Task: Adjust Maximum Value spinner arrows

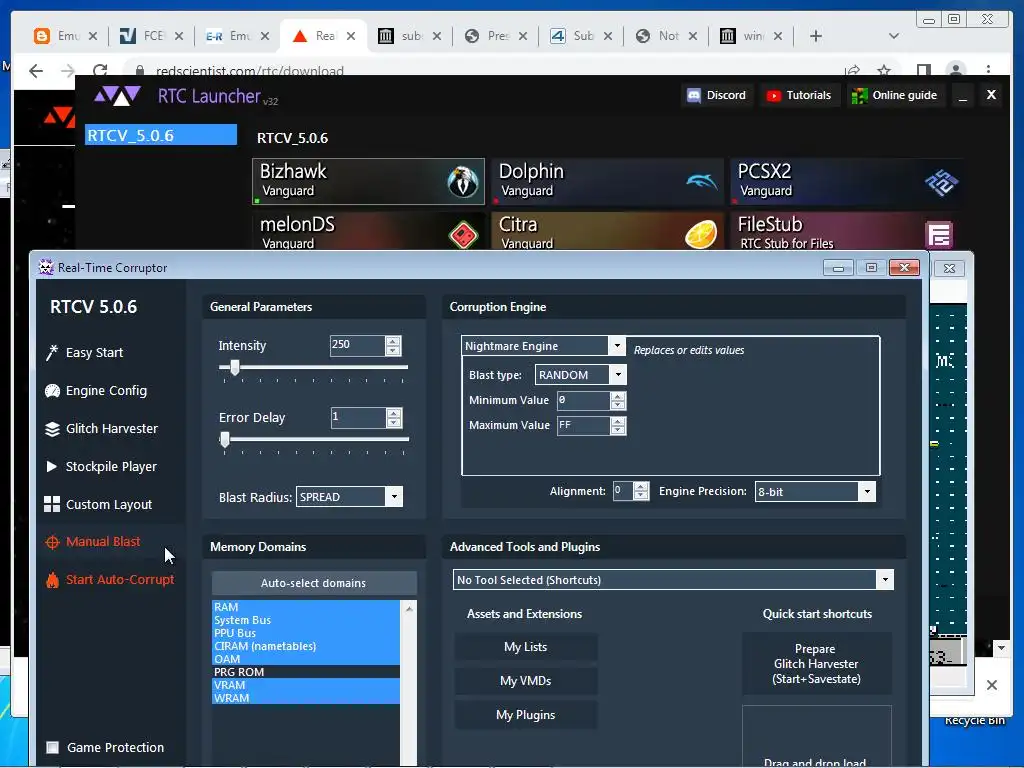Action: [x=617, y=426]
